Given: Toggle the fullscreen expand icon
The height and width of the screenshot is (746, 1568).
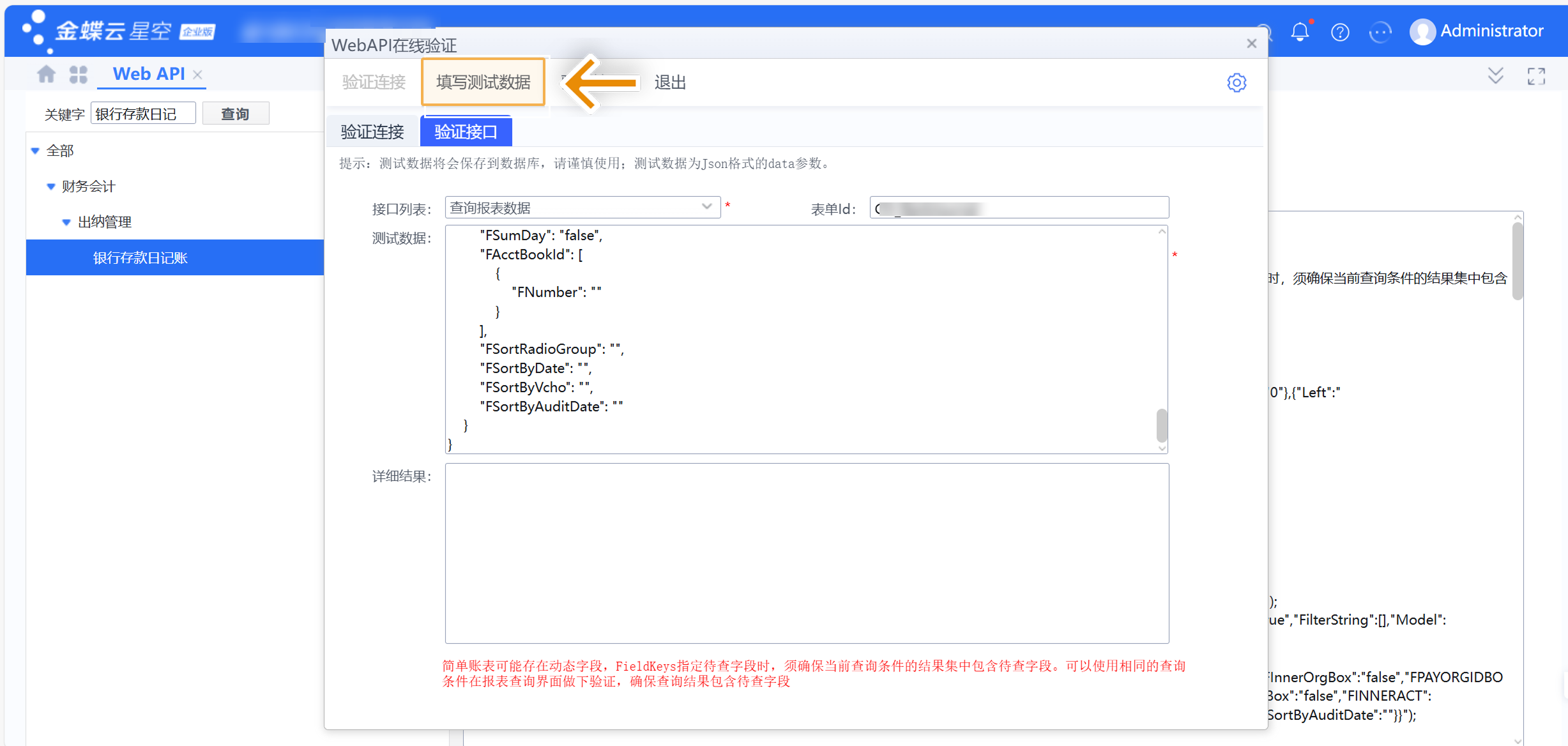Looking at the screenshot, I should [1536, 76].
